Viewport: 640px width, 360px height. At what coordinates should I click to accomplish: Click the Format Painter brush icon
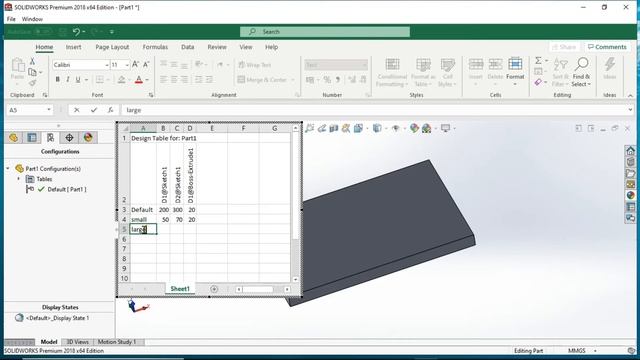[x=32, y=83]
